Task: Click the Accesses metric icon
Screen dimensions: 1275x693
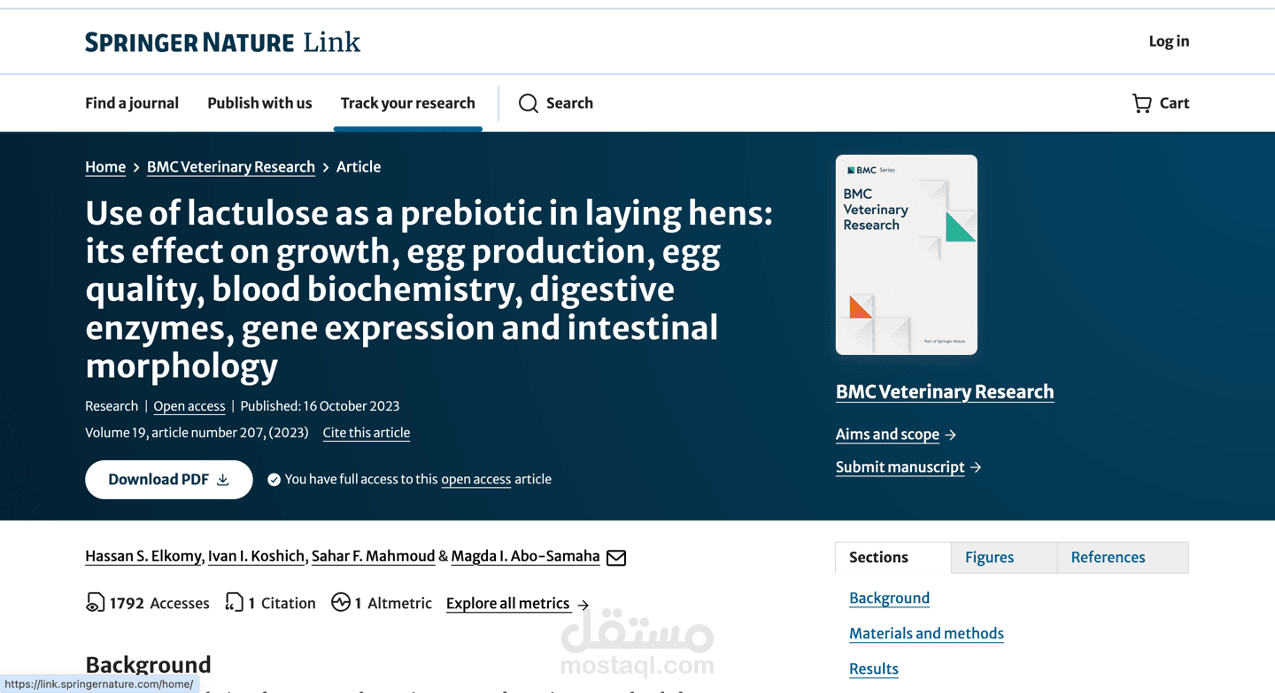Action: [95, 603]
